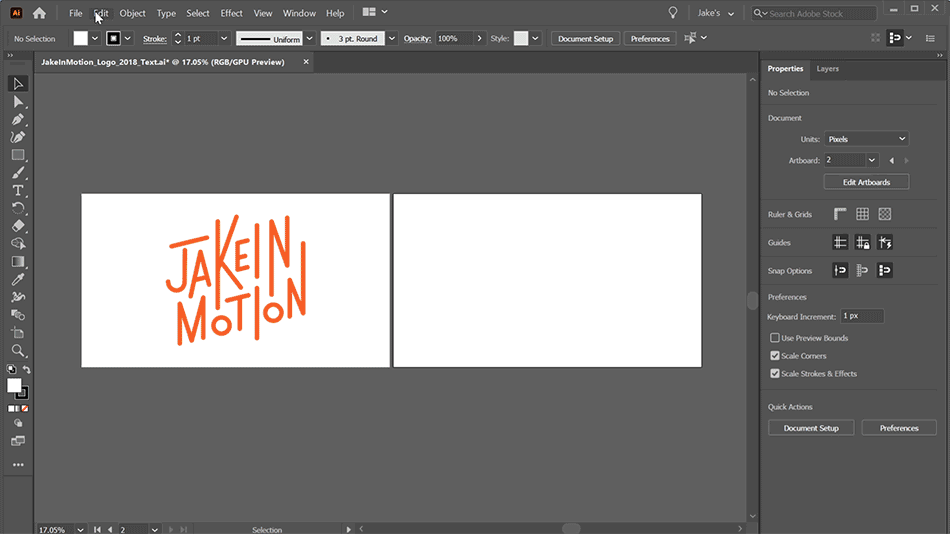The height and width of the screenshot is (534, 950).
Task: Select the Pen tool
Action: 18,119
